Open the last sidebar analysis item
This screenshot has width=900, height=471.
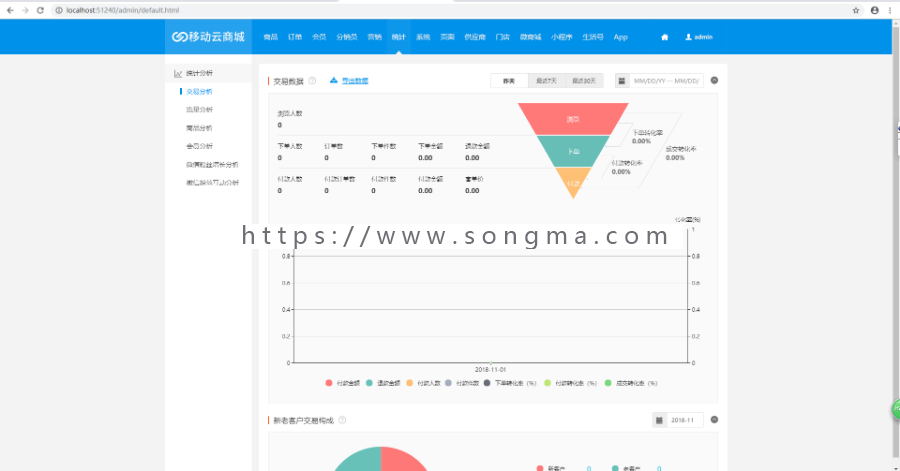[212, 182]
